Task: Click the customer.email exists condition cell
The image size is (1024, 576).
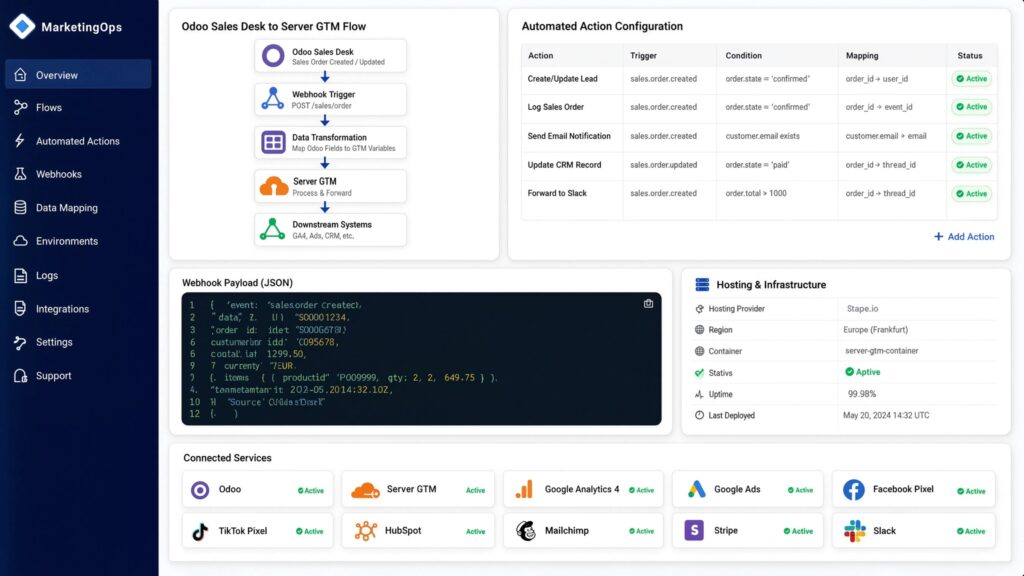Action: [x=762, y=136]
